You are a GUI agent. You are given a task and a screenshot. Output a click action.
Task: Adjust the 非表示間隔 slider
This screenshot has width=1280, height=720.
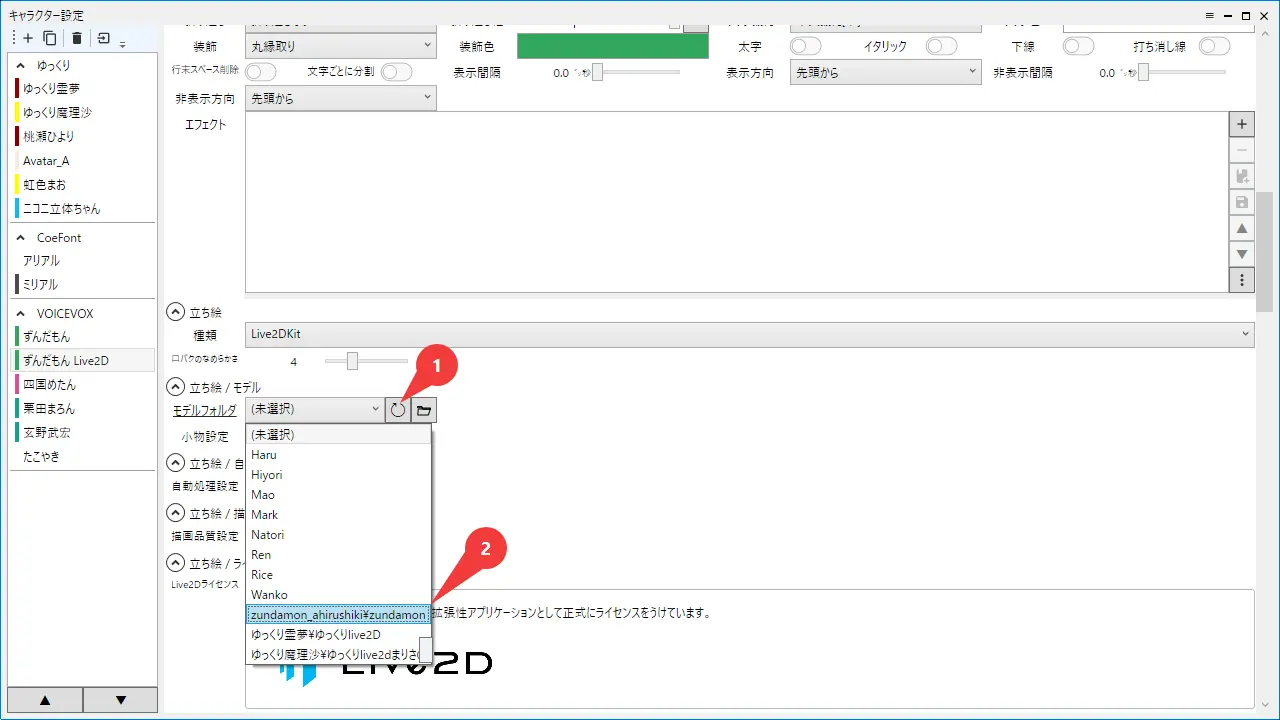point(1180,72)
